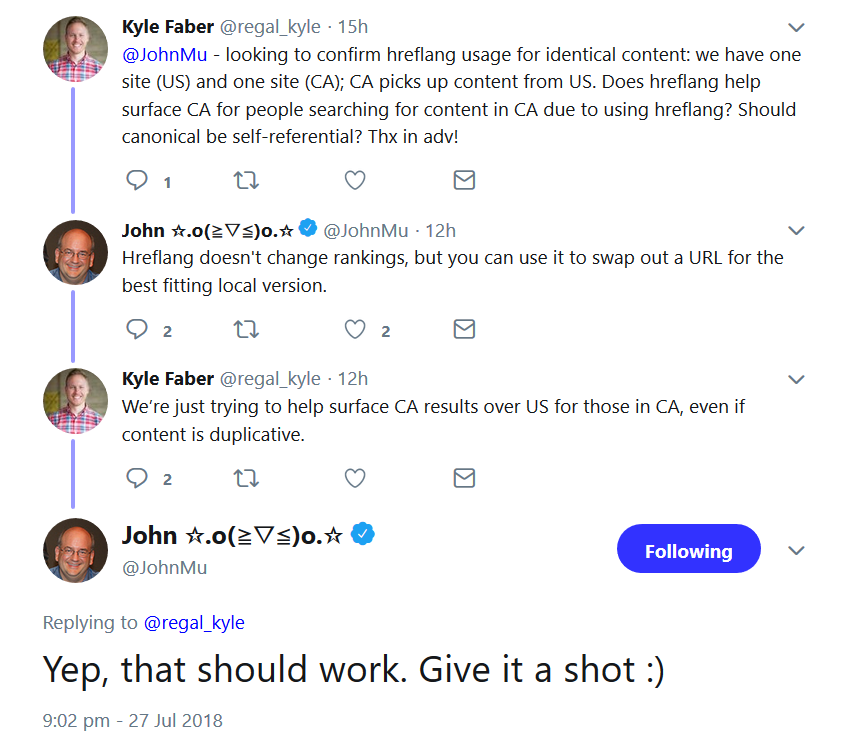Expand the dropdown on John's 12h tweet
Viewport: 849px width, 742px height.
[796, 231]
